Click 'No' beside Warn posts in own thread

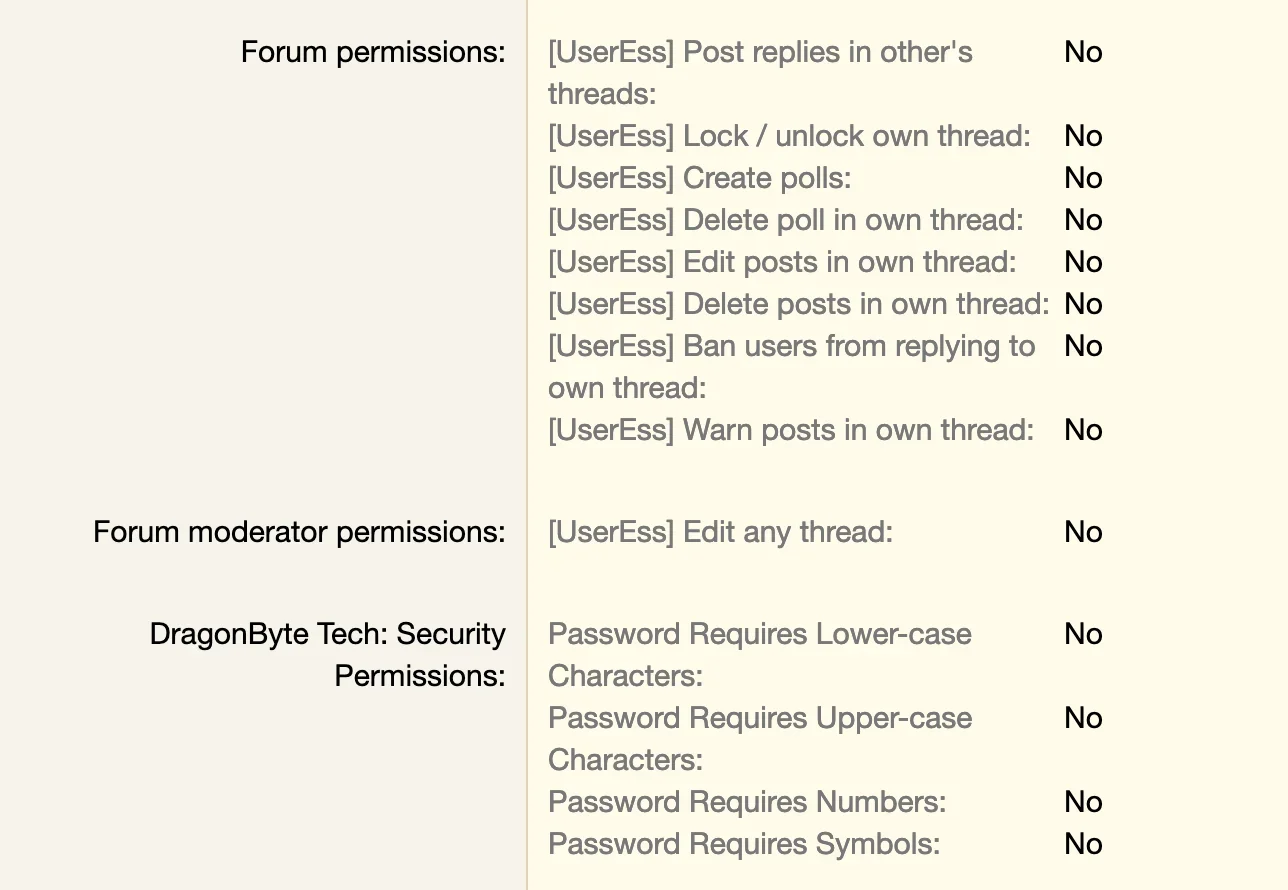click(1083, 430)
